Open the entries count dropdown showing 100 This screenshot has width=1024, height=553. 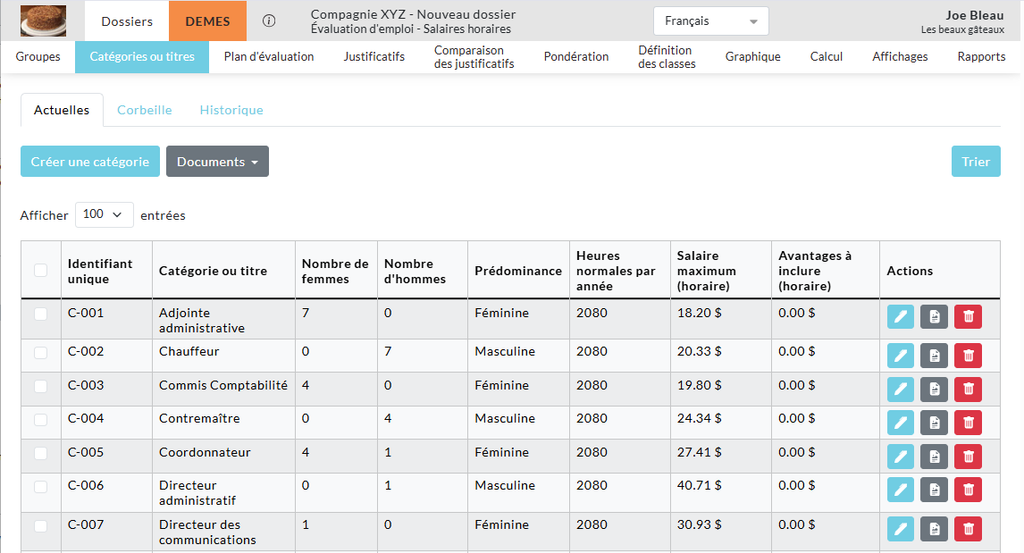click(x=104, y=214)
